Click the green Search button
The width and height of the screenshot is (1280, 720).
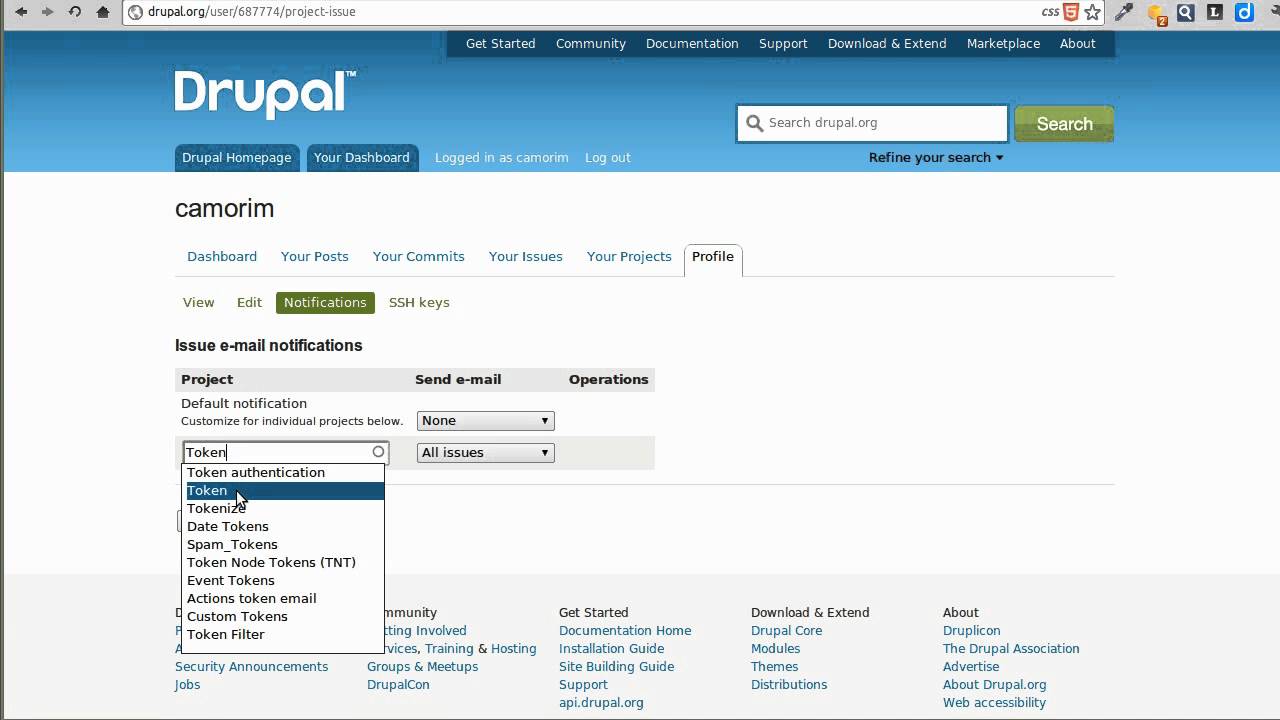(1064, 124)
